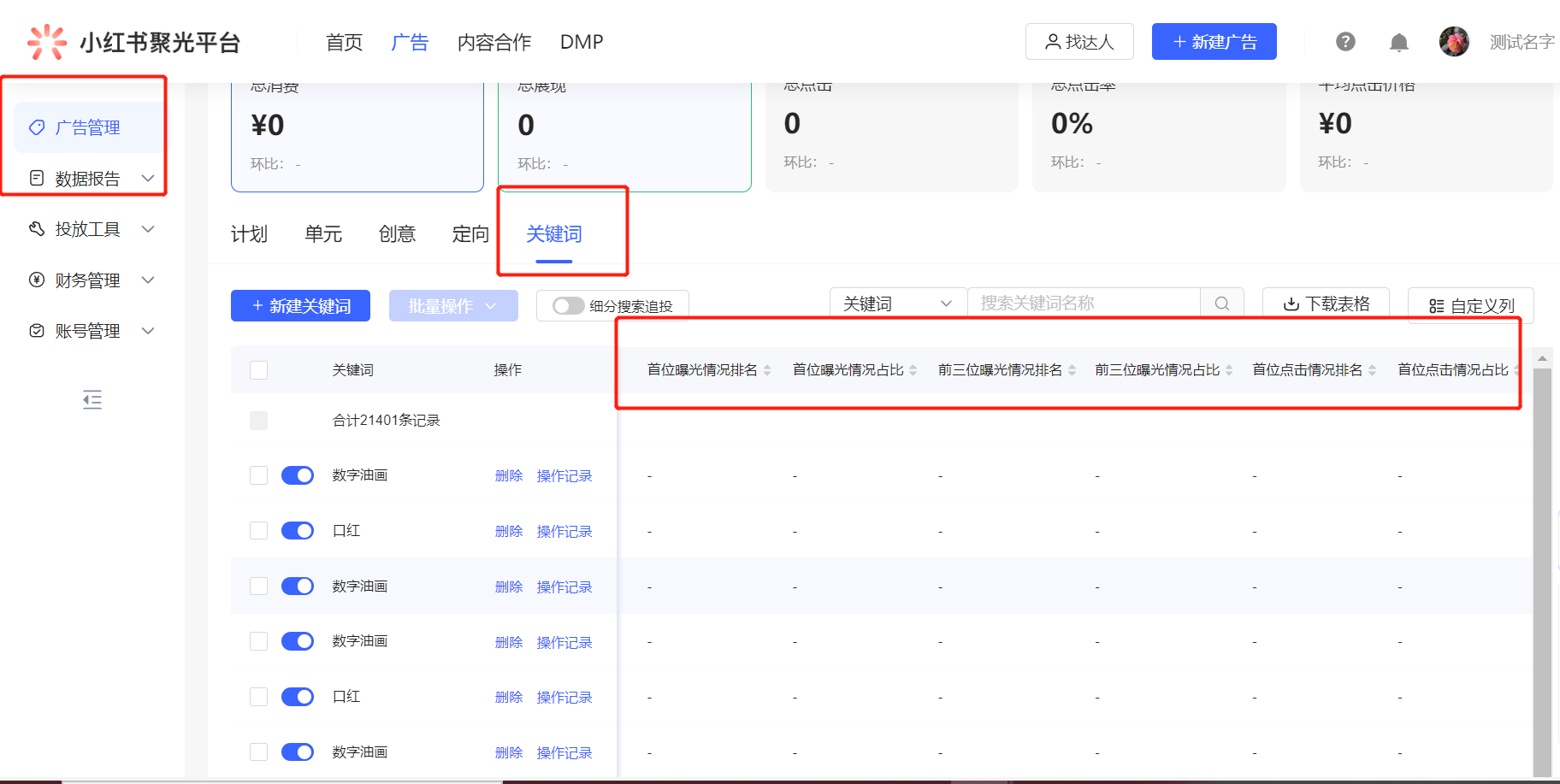Screen dimensions: 1560x784
Task: Click the list icon in 自定义列
Action: pyautogui.click(x=1437, y=306)
